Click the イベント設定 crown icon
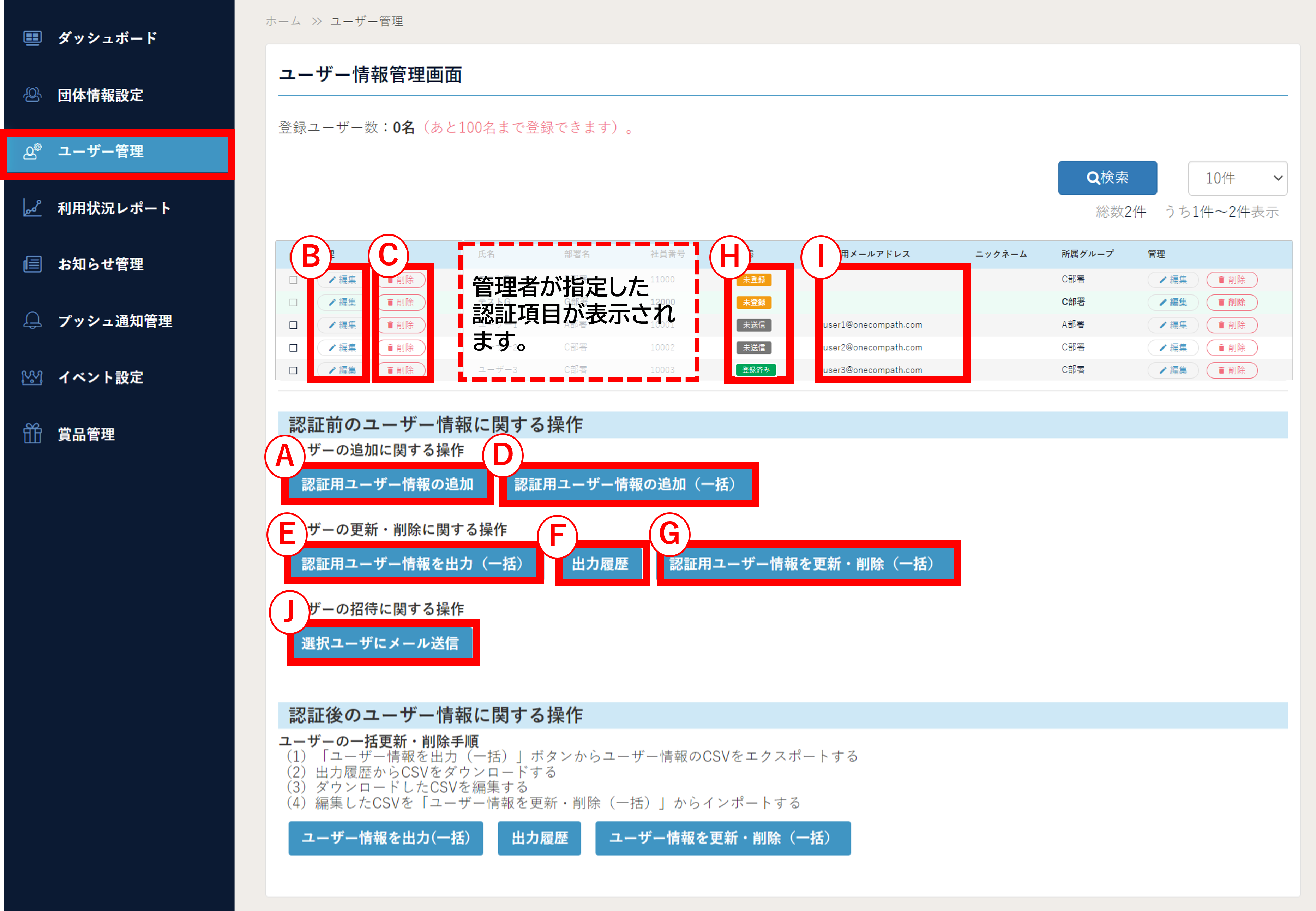The width and height of the screenshot is (1316, 911). [32, 377]
